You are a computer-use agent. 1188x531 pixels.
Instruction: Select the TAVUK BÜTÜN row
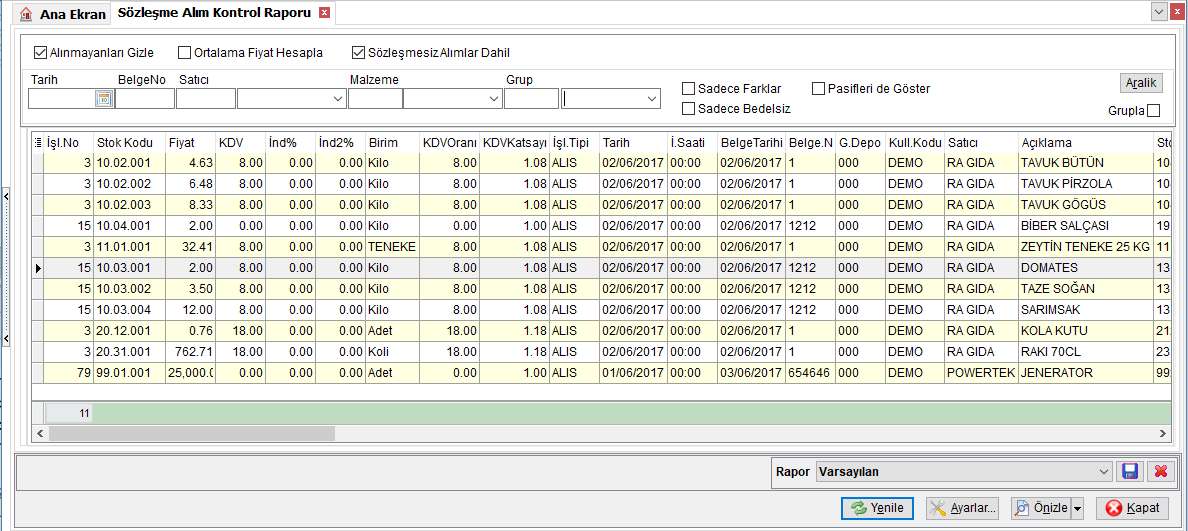coord(601,162)
